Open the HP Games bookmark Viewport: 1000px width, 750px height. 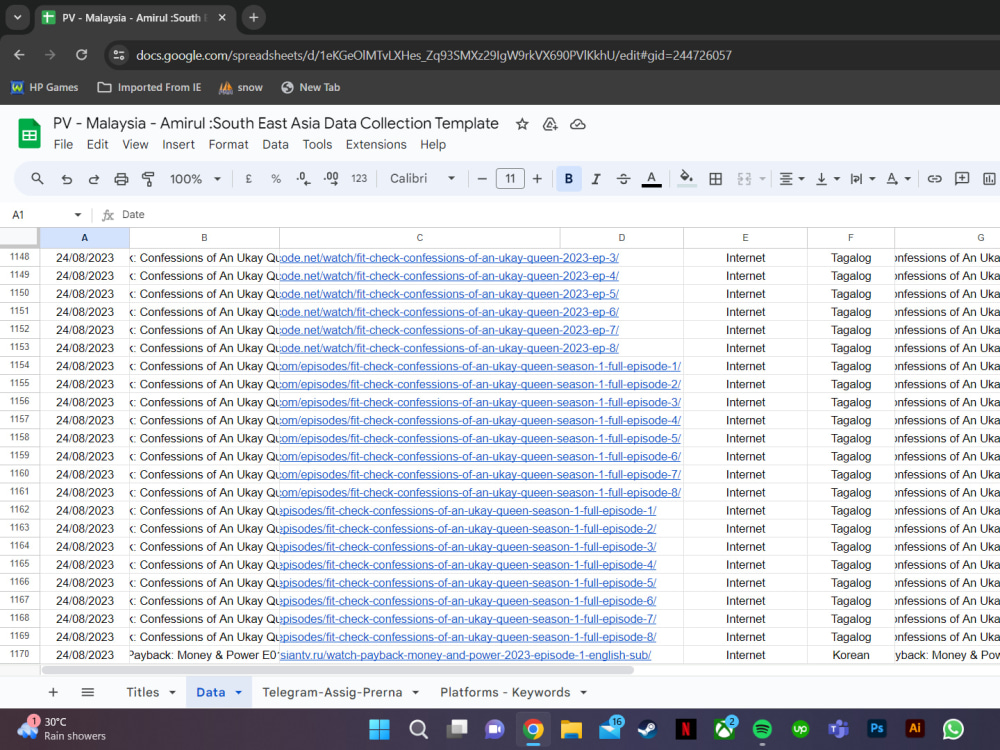pyautogui.click(x=45, y=87)
